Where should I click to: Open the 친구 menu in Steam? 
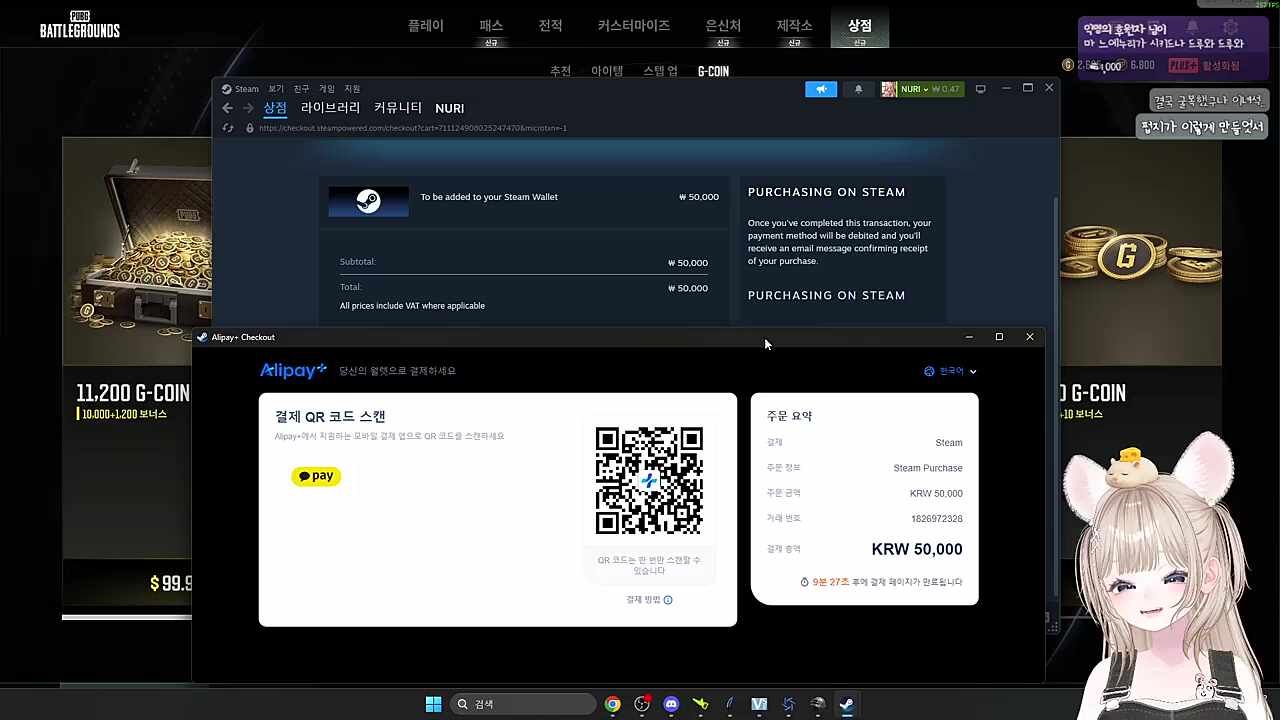tap(301, 89)
